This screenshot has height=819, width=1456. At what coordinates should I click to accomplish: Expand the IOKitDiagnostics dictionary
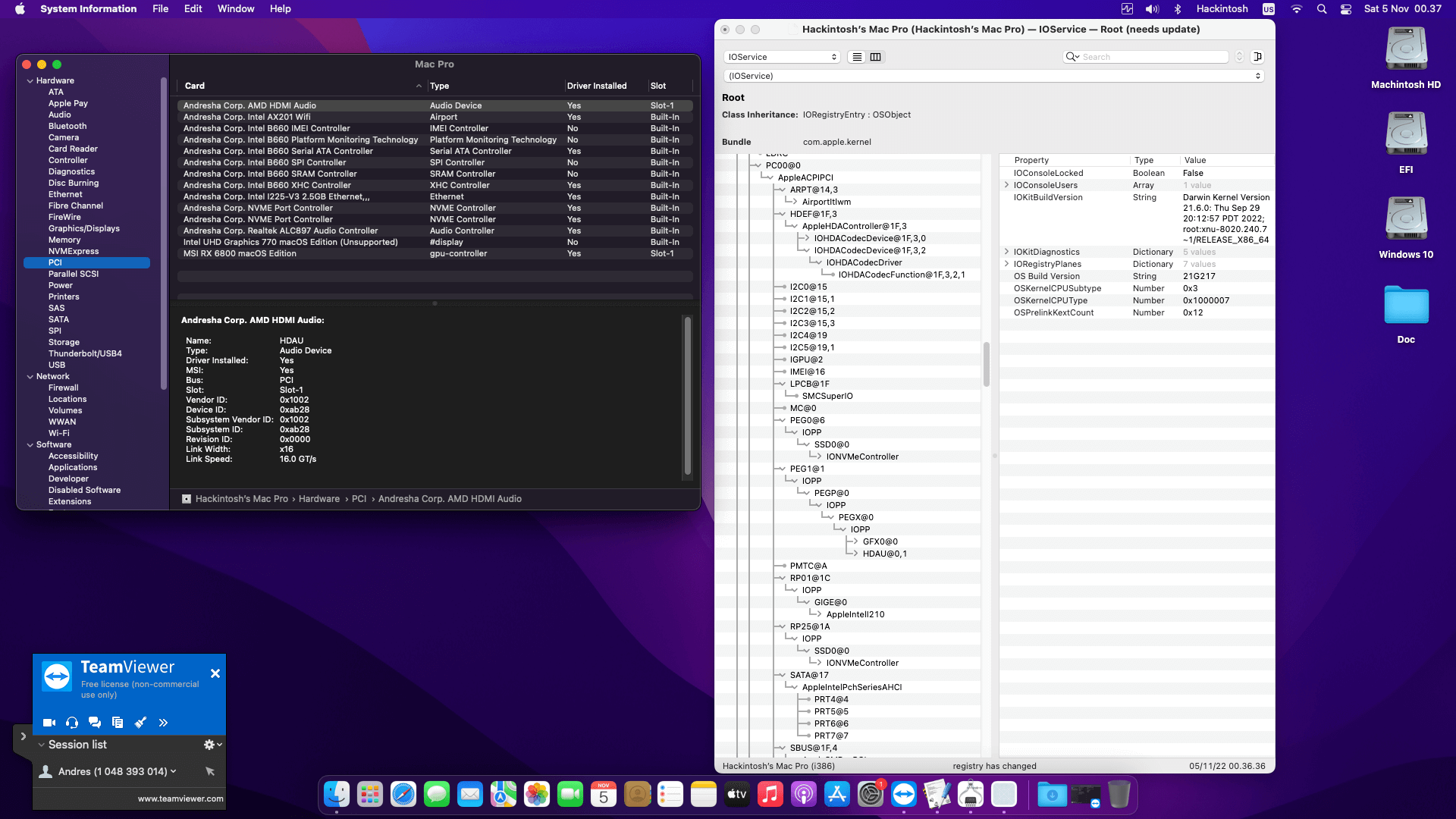(x=1006, y=252)
